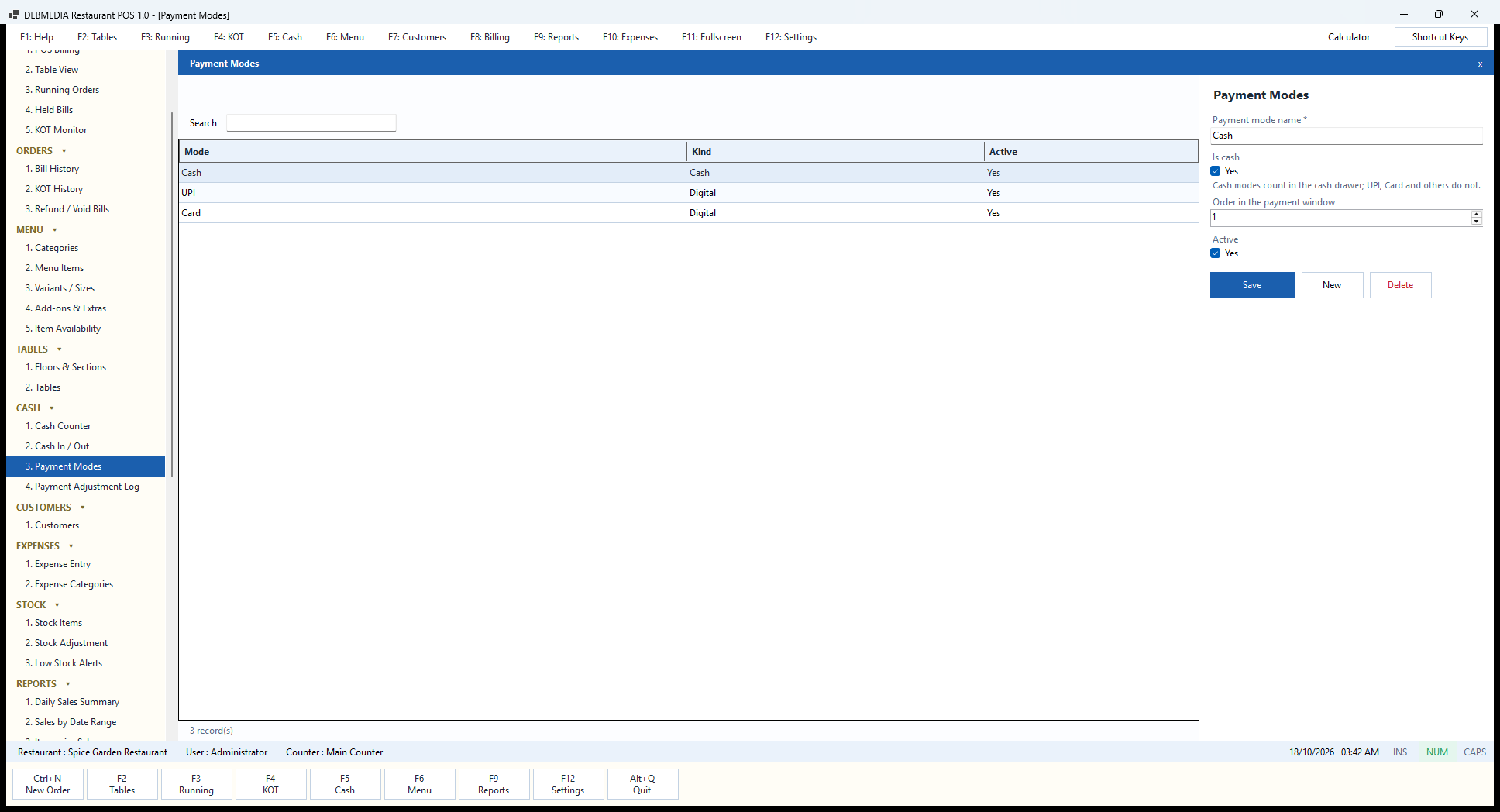Open the F12: Settings menu item
Image resolution: width=1500 pixels, height=812 pixels.
pyautogui.click(x=790, y=37)
